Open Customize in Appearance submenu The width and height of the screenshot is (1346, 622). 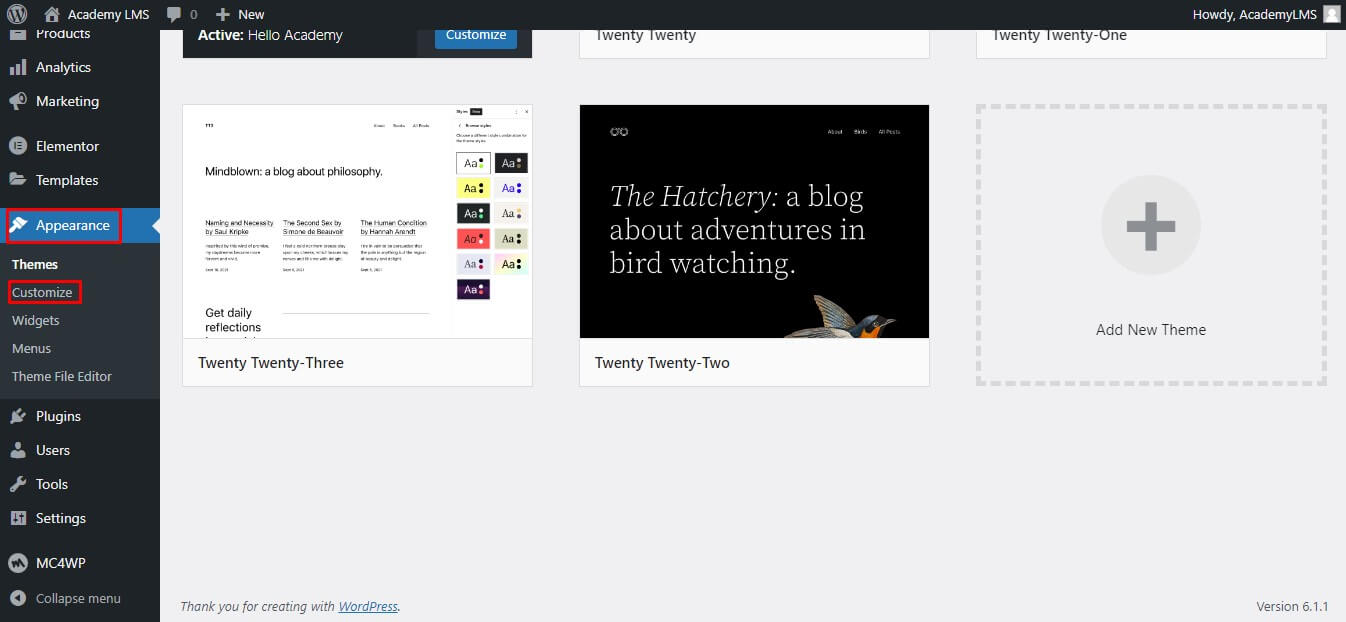pyautogui.click(x=42, y=292)
